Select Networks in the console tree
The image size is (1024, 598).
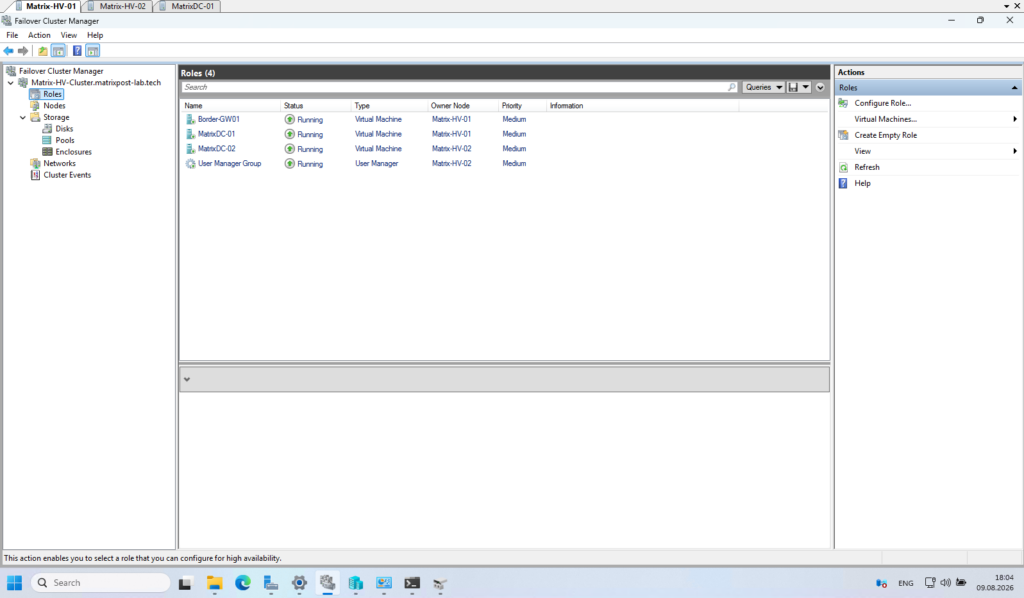[59, 163]
